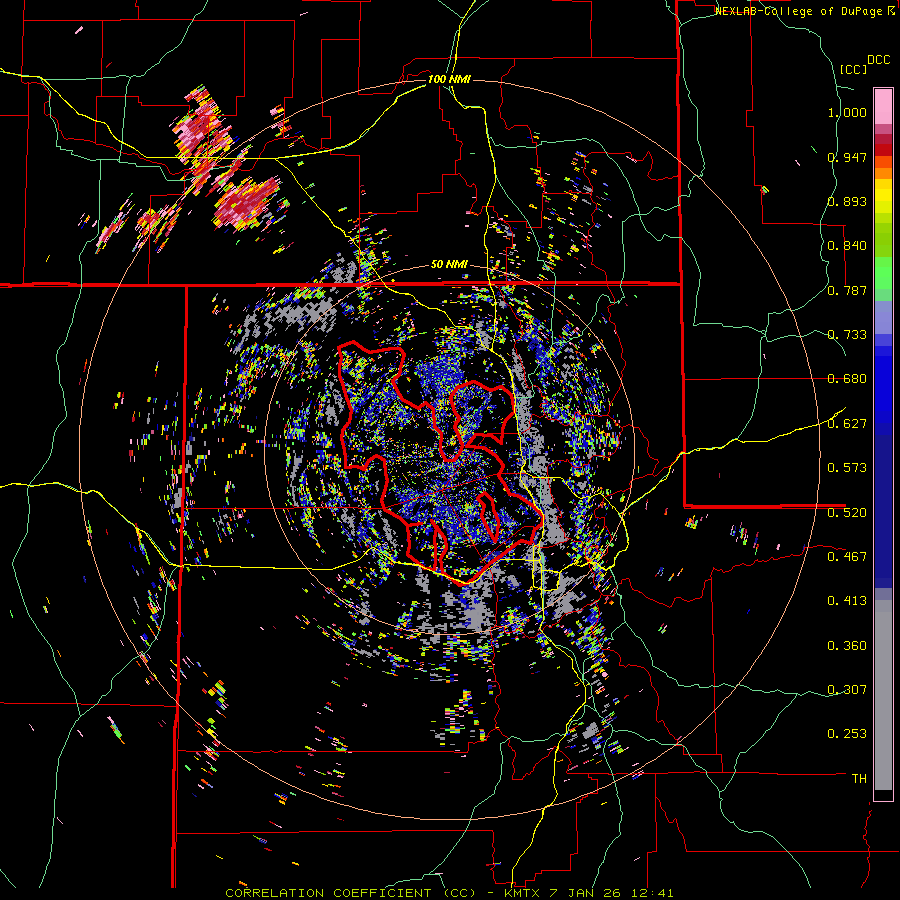Click the 0.253 scale value

[847, 734]
